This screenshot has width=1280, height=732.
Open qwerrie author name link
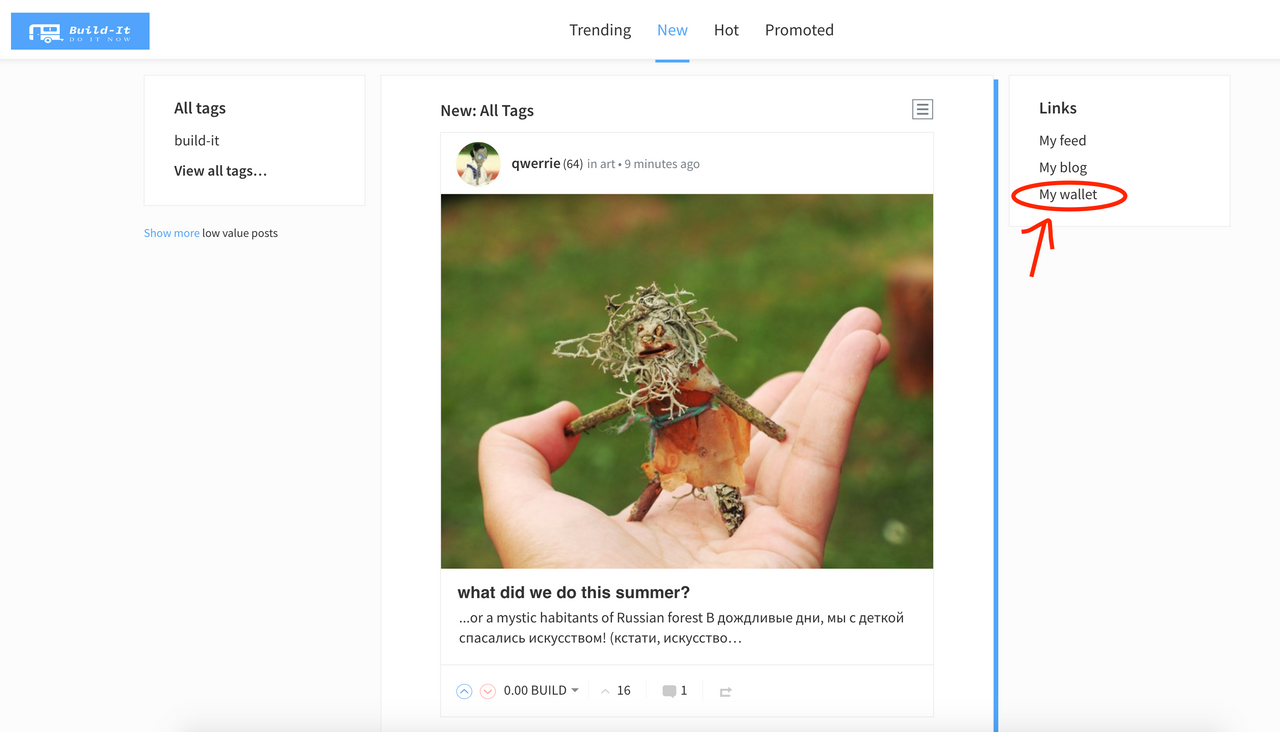tap(535, 163)
